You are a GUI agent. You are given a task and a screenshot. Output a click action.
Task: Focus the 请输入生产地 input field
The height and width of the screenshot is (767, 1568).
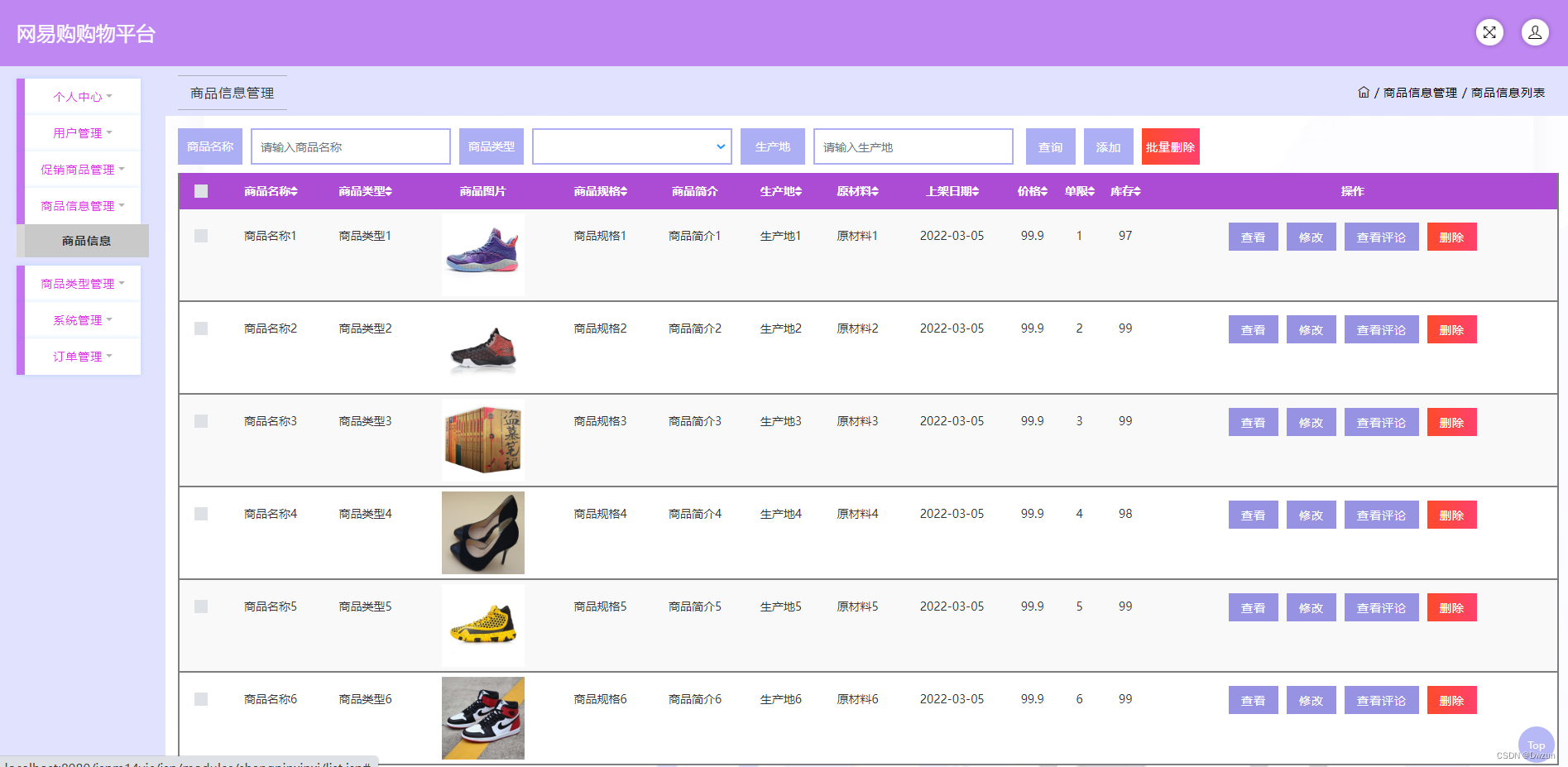[x=913, y=146]
